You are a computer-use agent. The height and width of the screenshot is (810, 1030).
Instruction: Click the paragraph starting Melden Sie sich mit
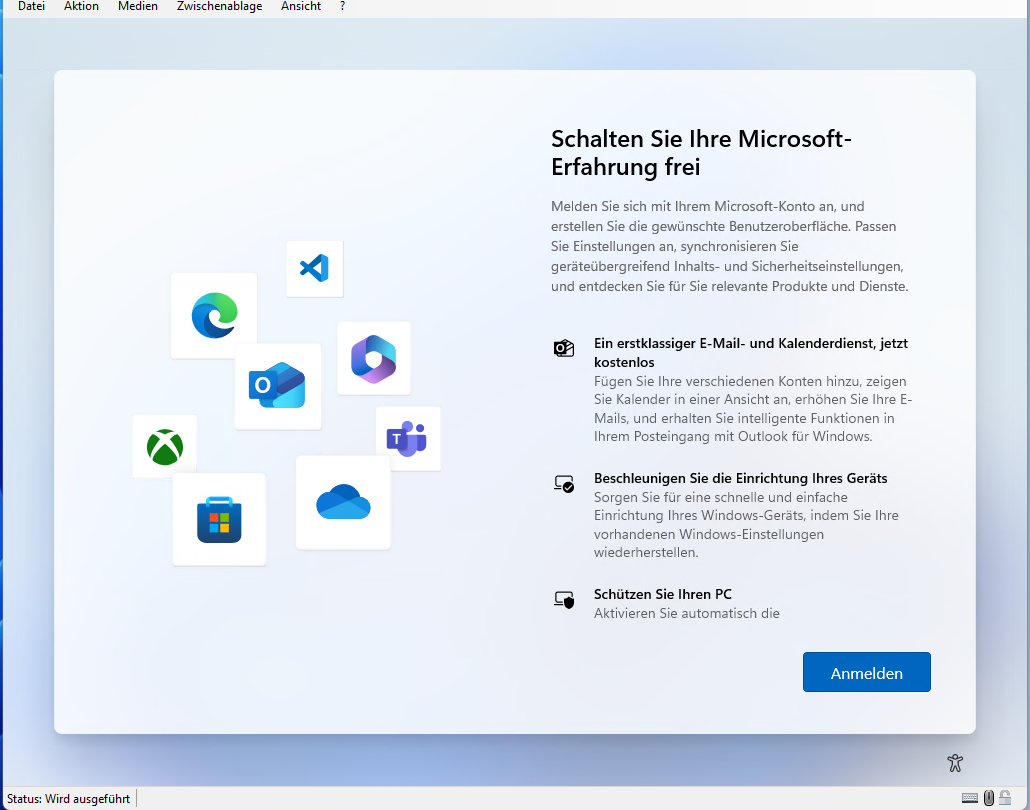[x=730, y=246]
